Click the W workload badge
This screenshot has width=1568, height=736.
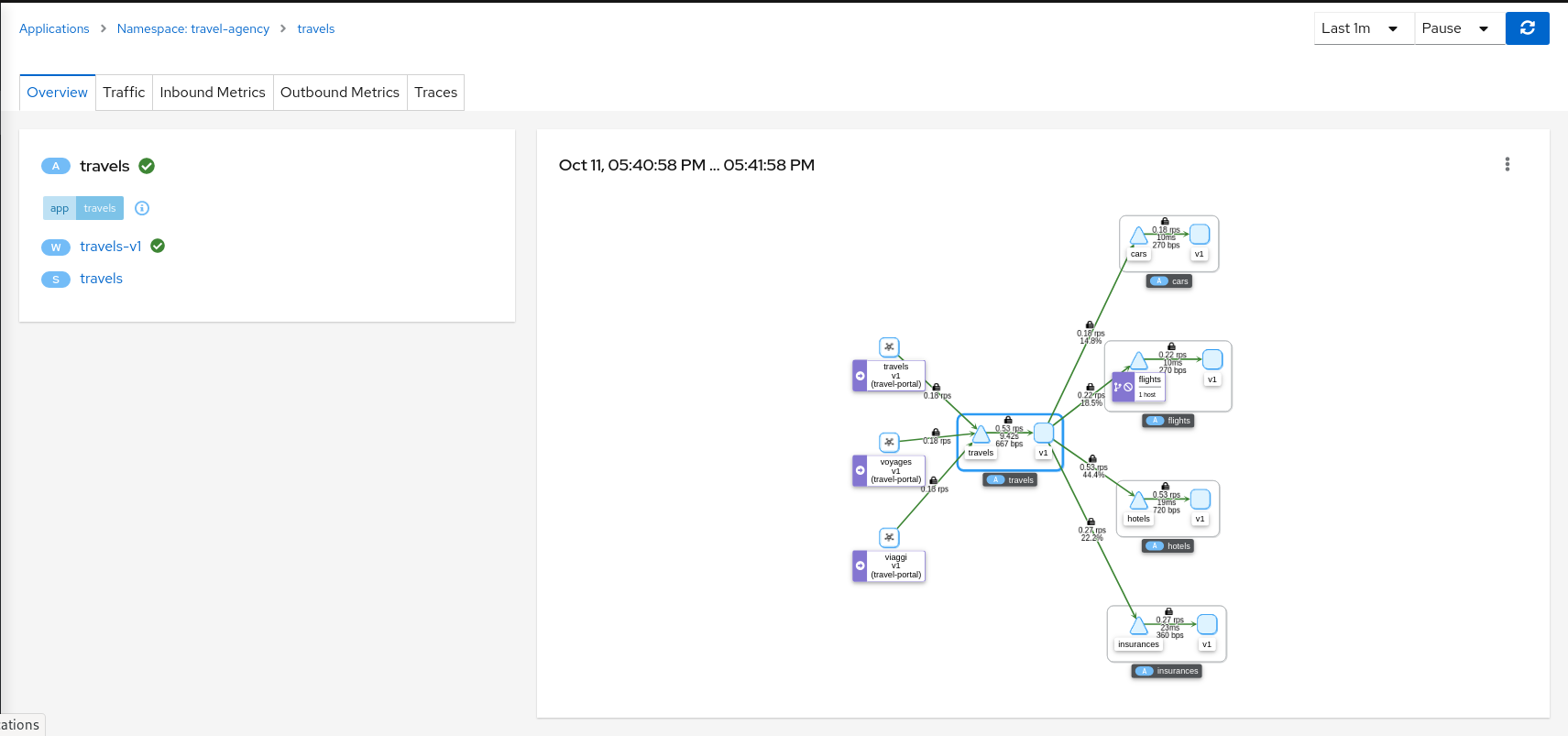56,247
